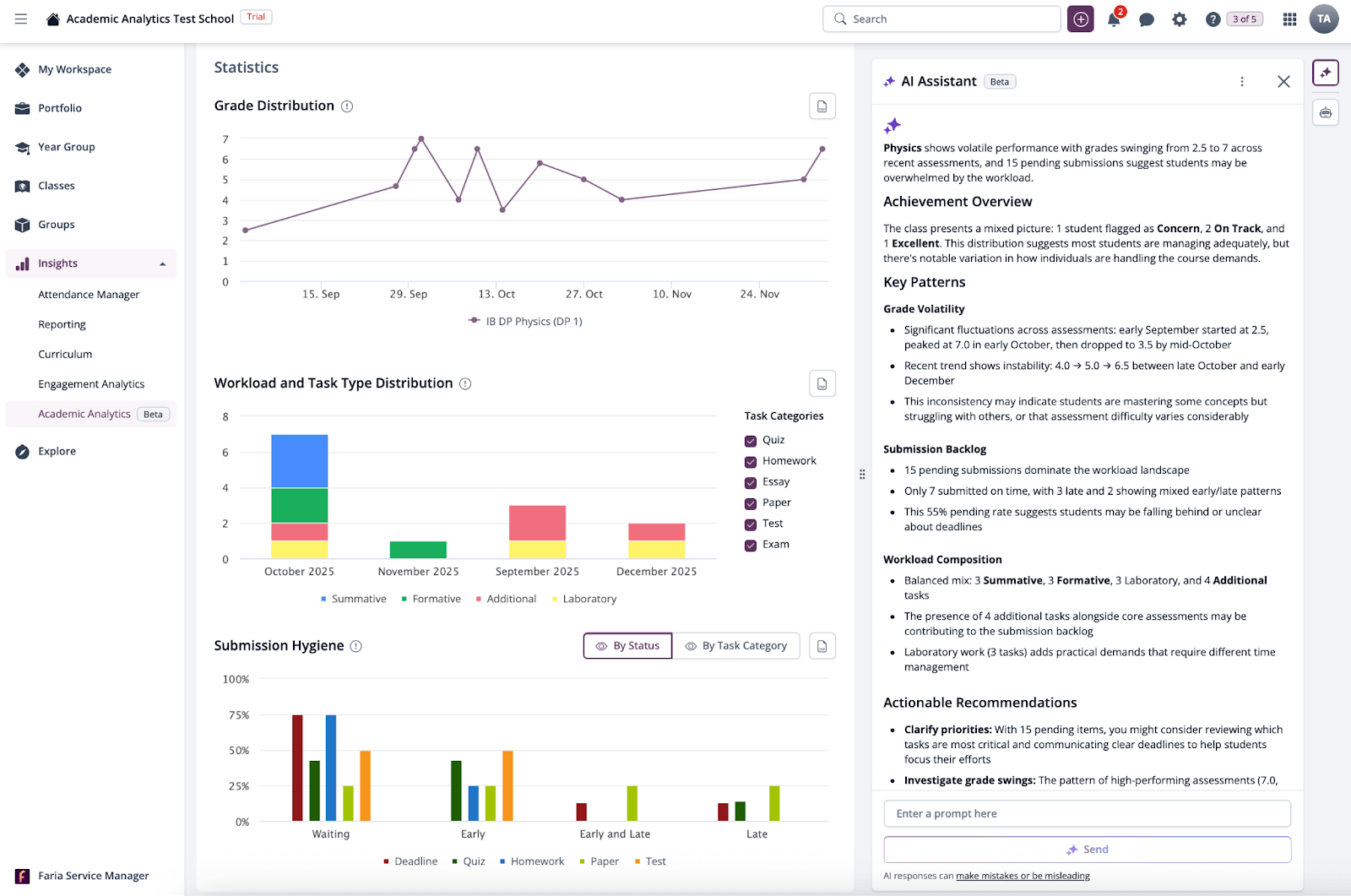1351x896 pixels.
Task: Toggle the hamburger navigation menu
Action: coord(21,19)
